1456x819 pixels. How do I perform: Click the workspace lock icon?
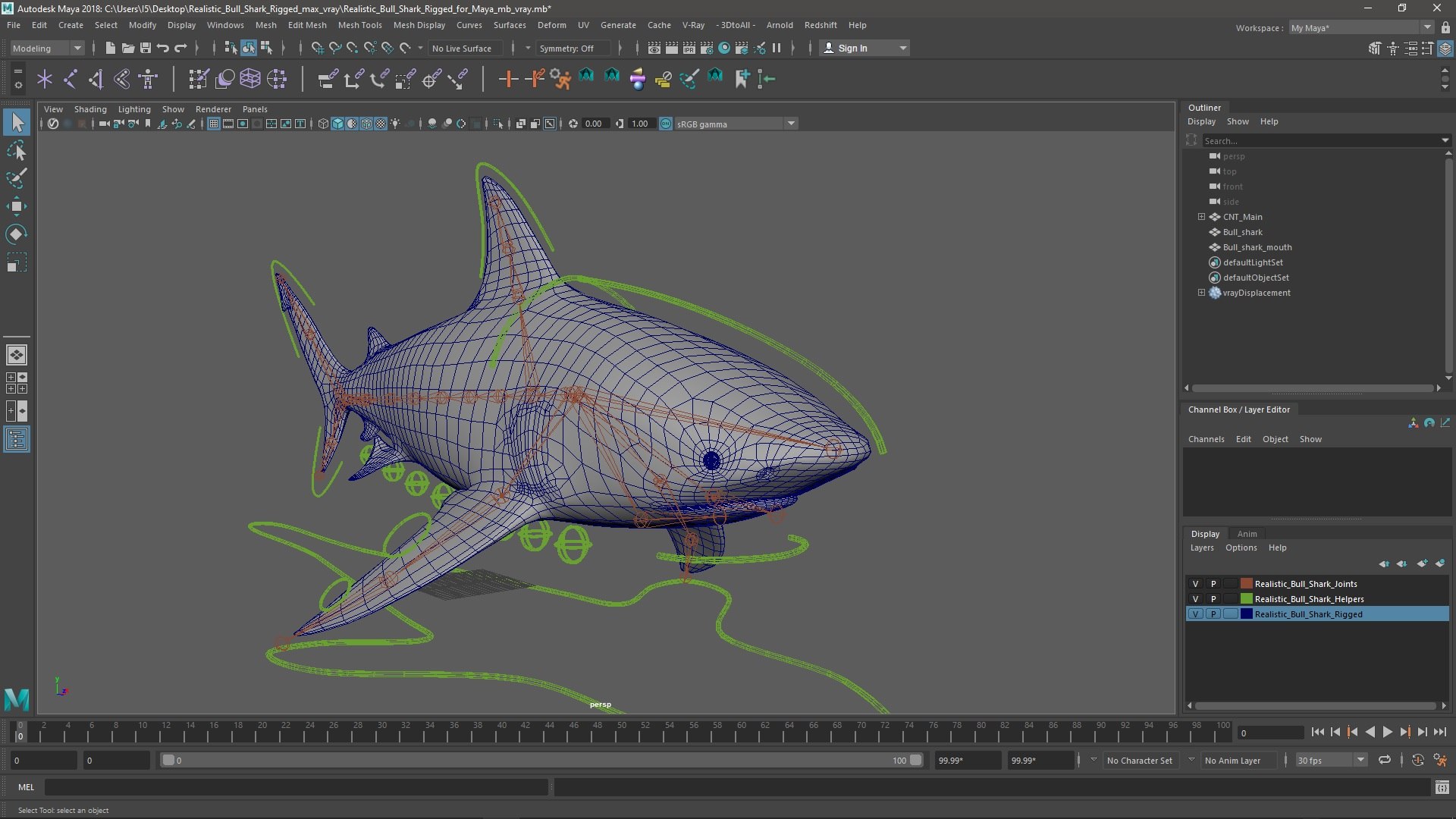point(1445,27)
